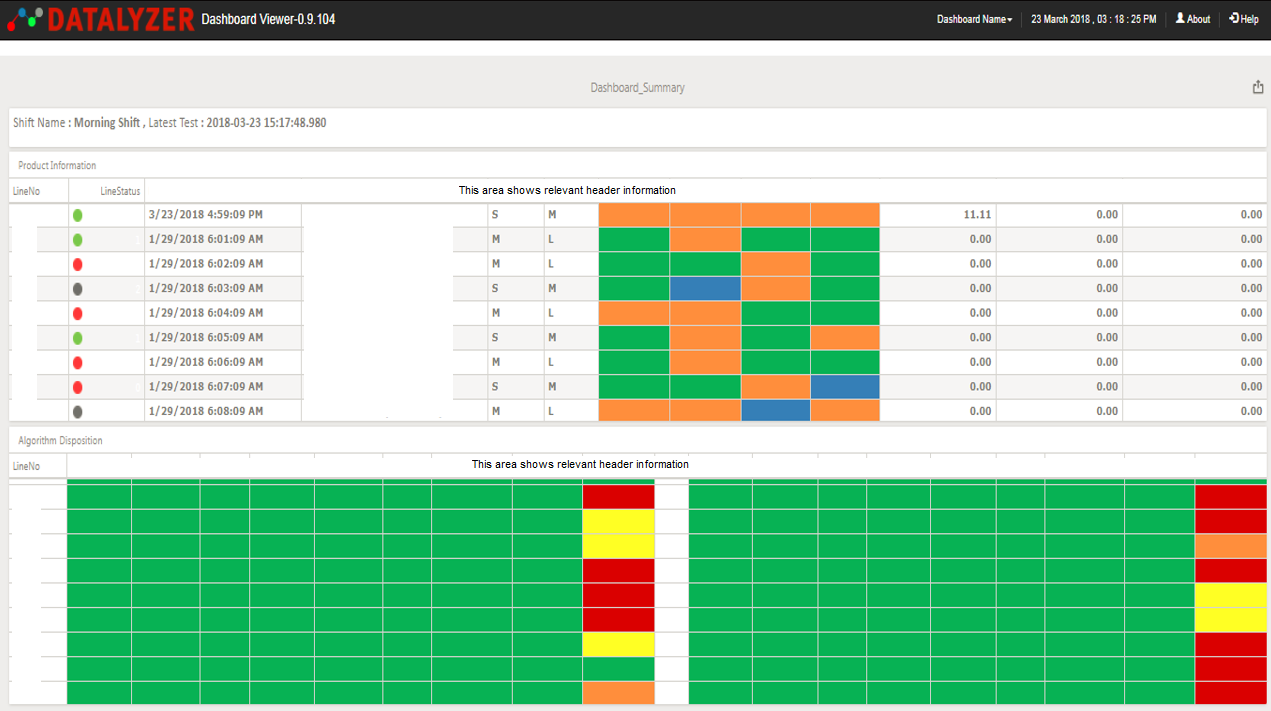Select the 1/29/2018 6:04:09 AM timestamp row
Image resolution: width=1271 pixels, height=711 pixels.
[206, 313]
